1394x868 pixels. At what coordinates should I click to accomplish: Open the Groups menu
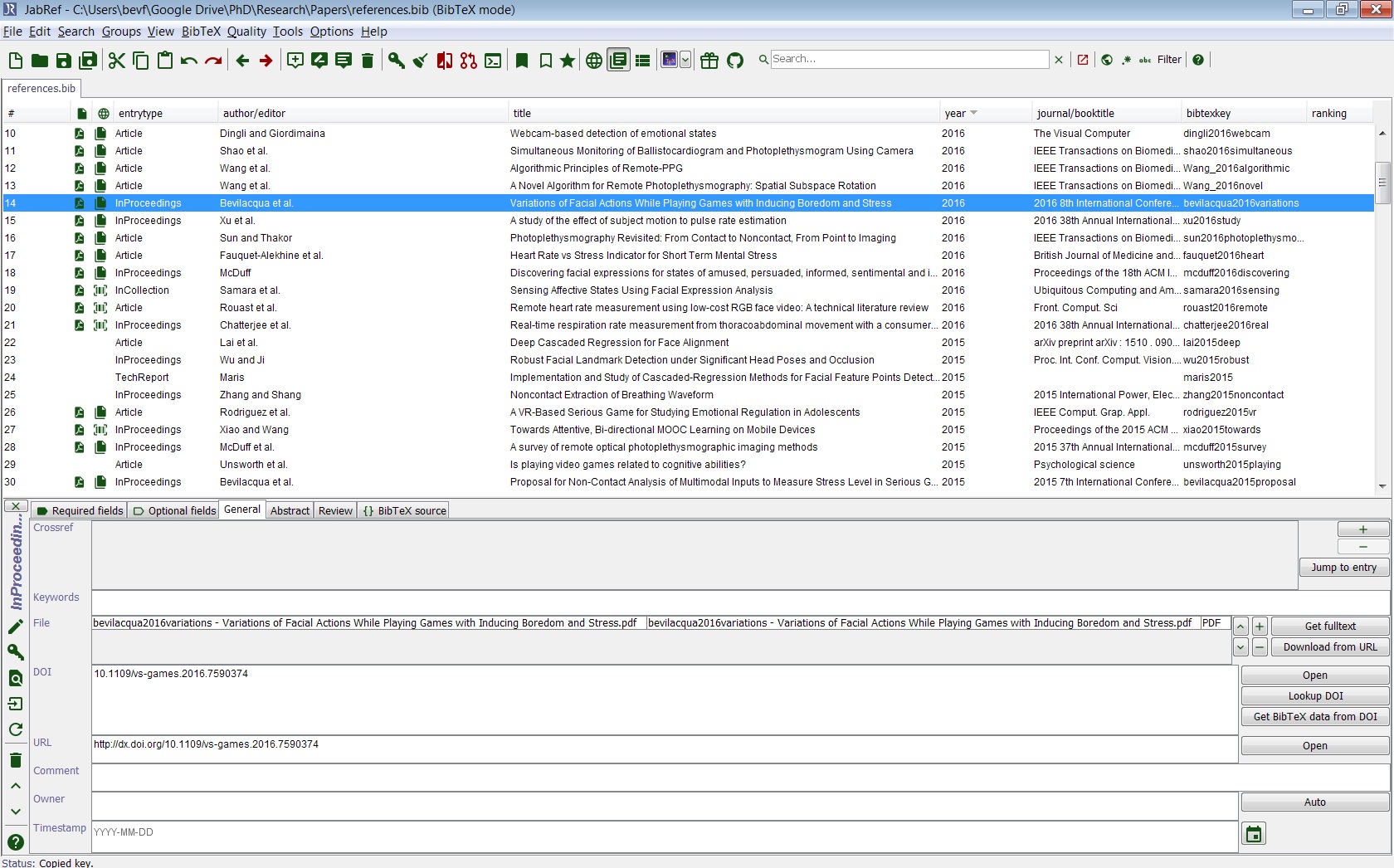click(121, 32)
